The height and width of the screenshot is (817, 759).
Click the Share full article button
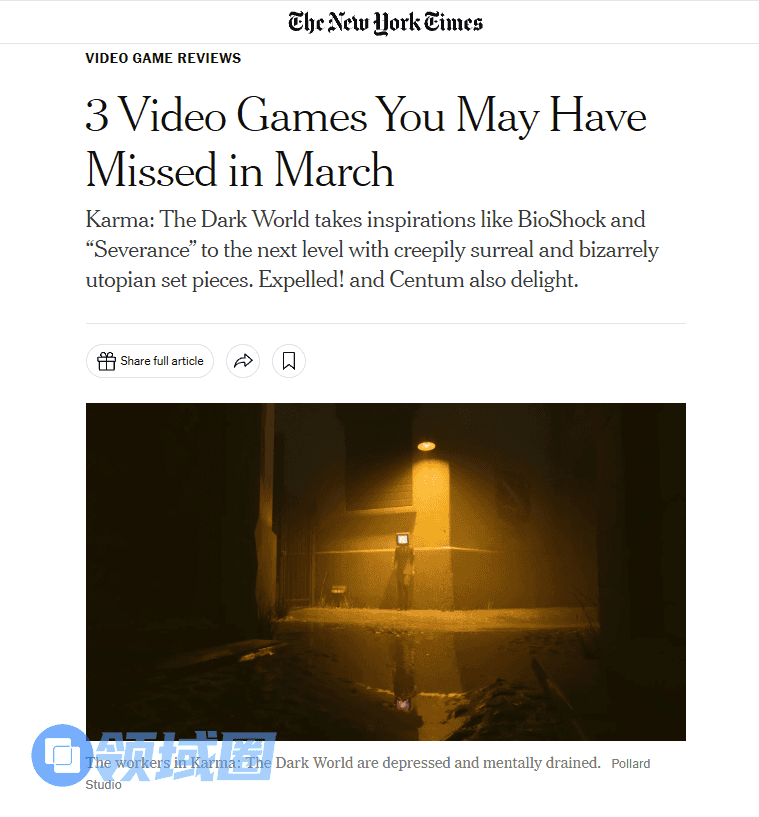[x=150, y=361]
